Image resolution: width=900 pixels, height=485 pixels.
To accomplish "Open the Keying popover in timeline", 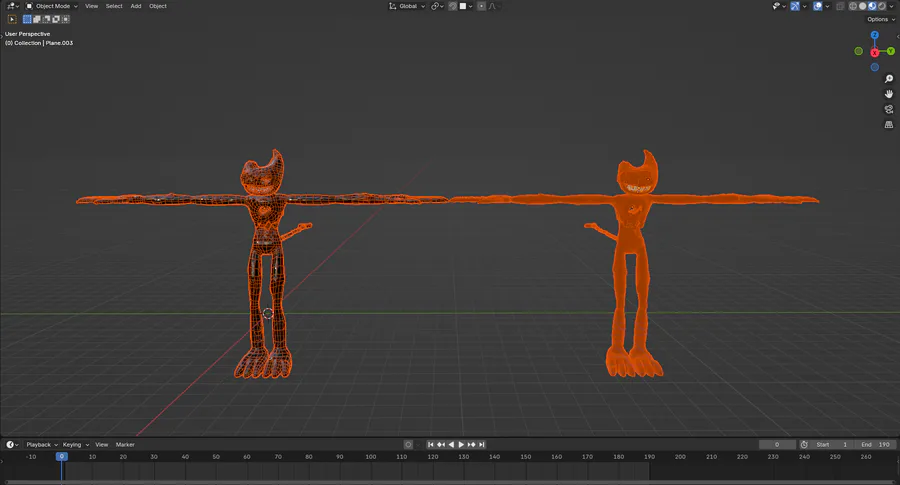I will point(75,444).
